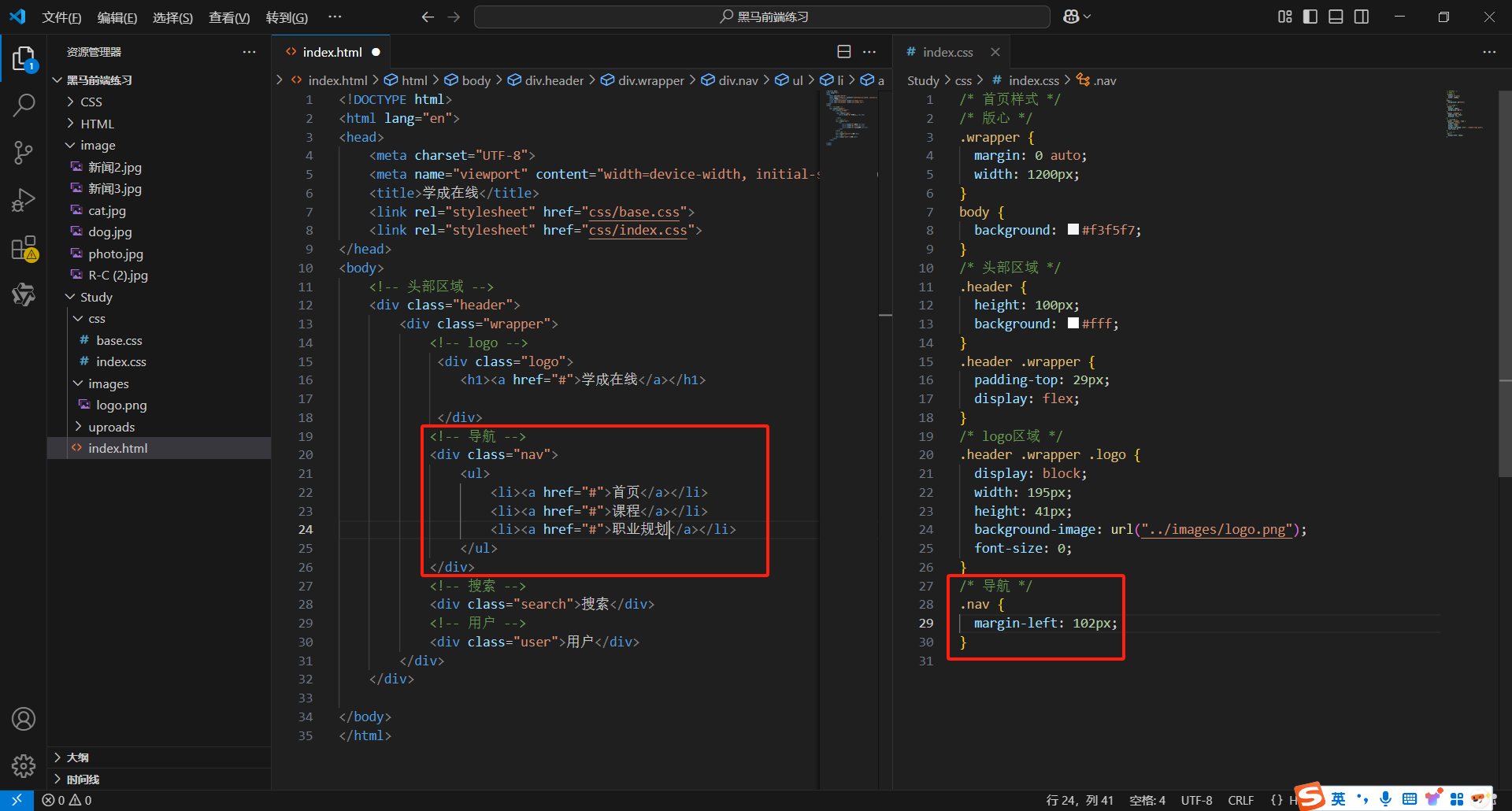Toggle the bottom panel
The height and width of the screenshot is (811, 1512).
1336,17
